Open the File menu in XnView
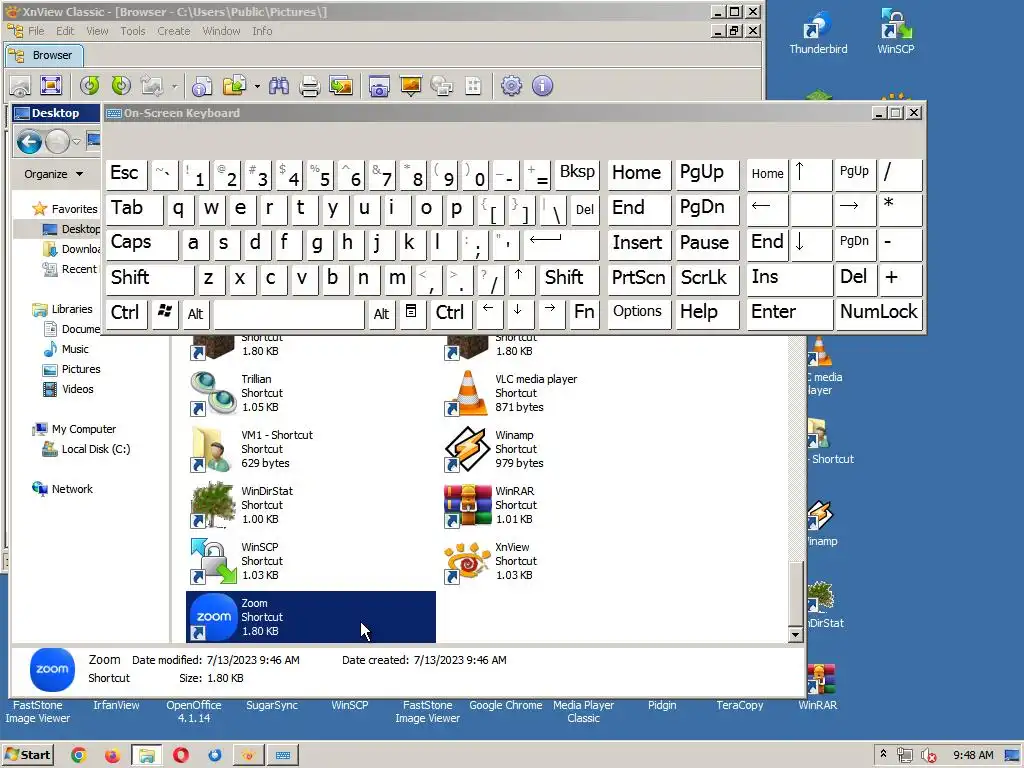This screenshot has width=1024, height=768. pyautogui.click(x=36, y=31)
